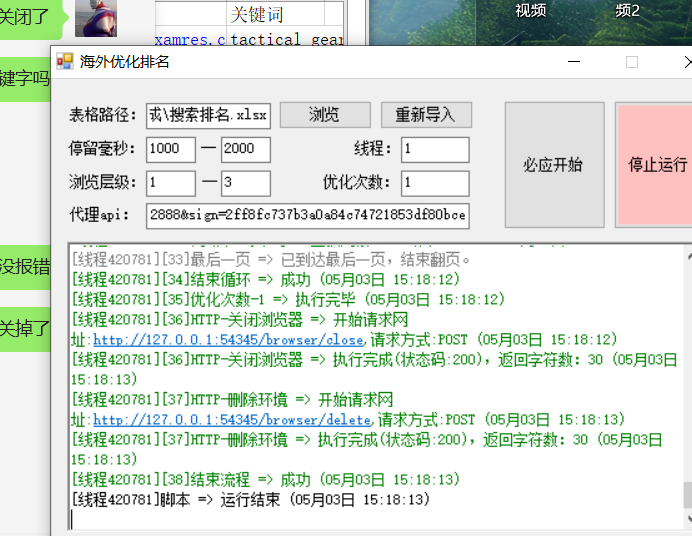This screenshot has height=536, width=692.
Task: Click the 停留毫秒 minimum field showing 1000
Action: pos(171,149)
